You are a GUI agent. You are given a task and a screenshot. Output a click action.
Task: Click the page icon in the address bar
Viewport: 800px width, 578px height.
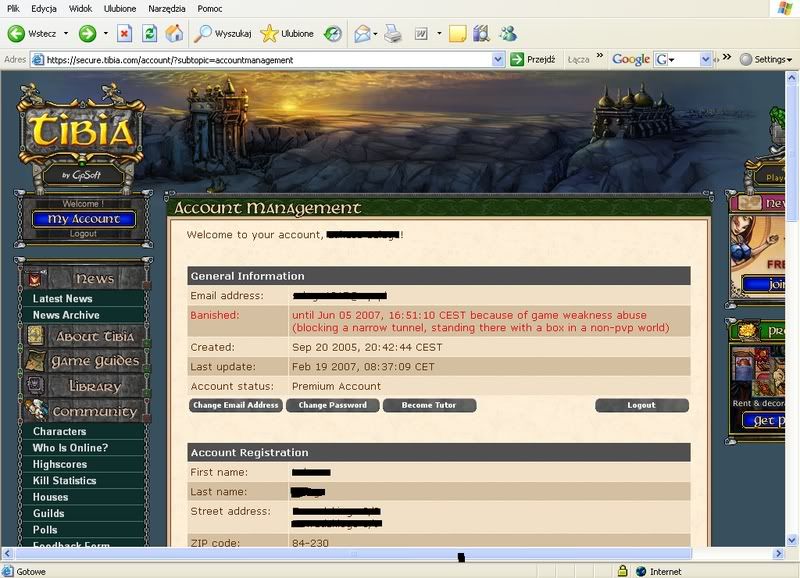37,60
